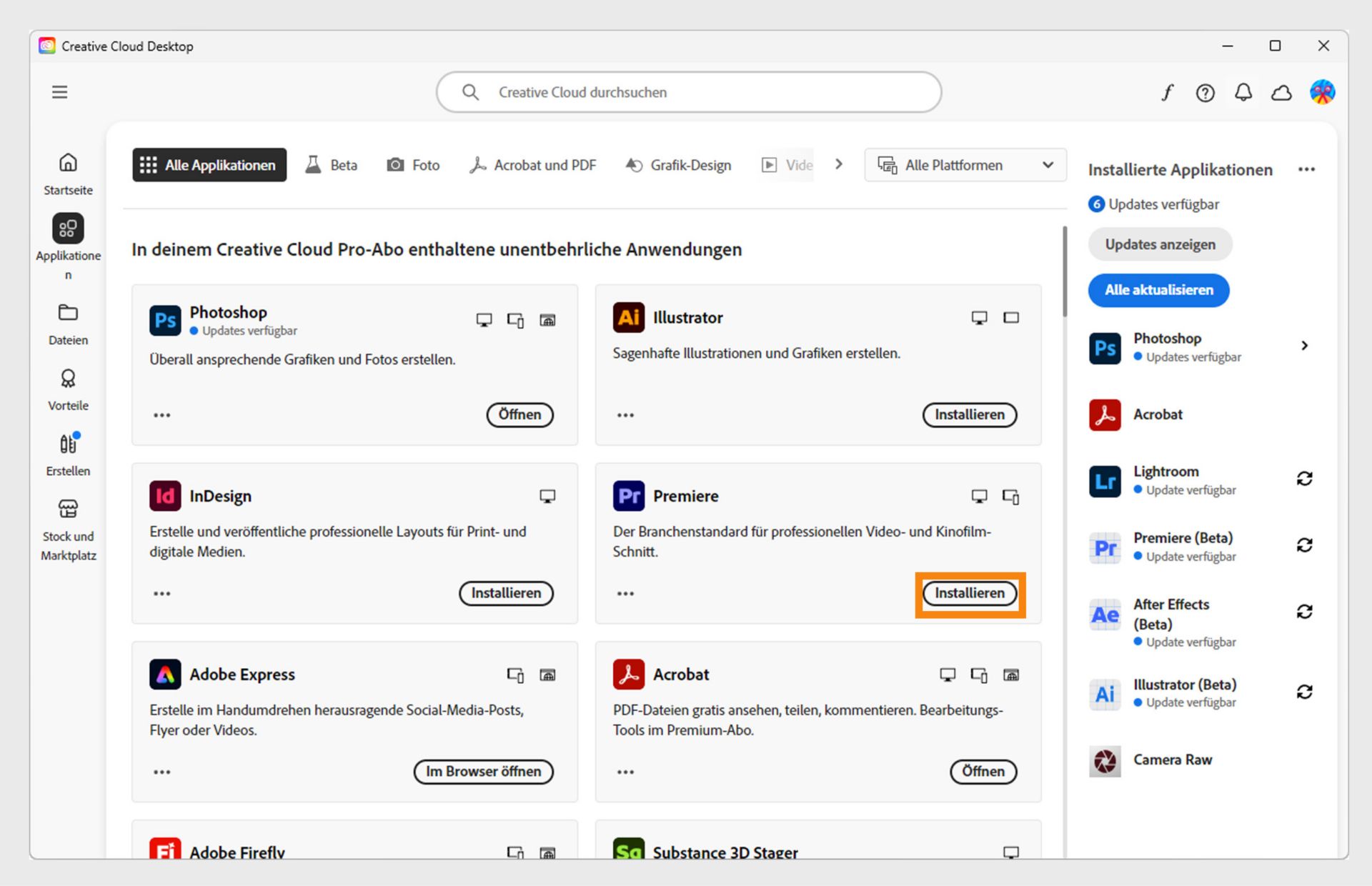Click the Creative Cloud durchsuchen search field
The width and height of the screenshot is (1372, 886).
tap(689, 92)
